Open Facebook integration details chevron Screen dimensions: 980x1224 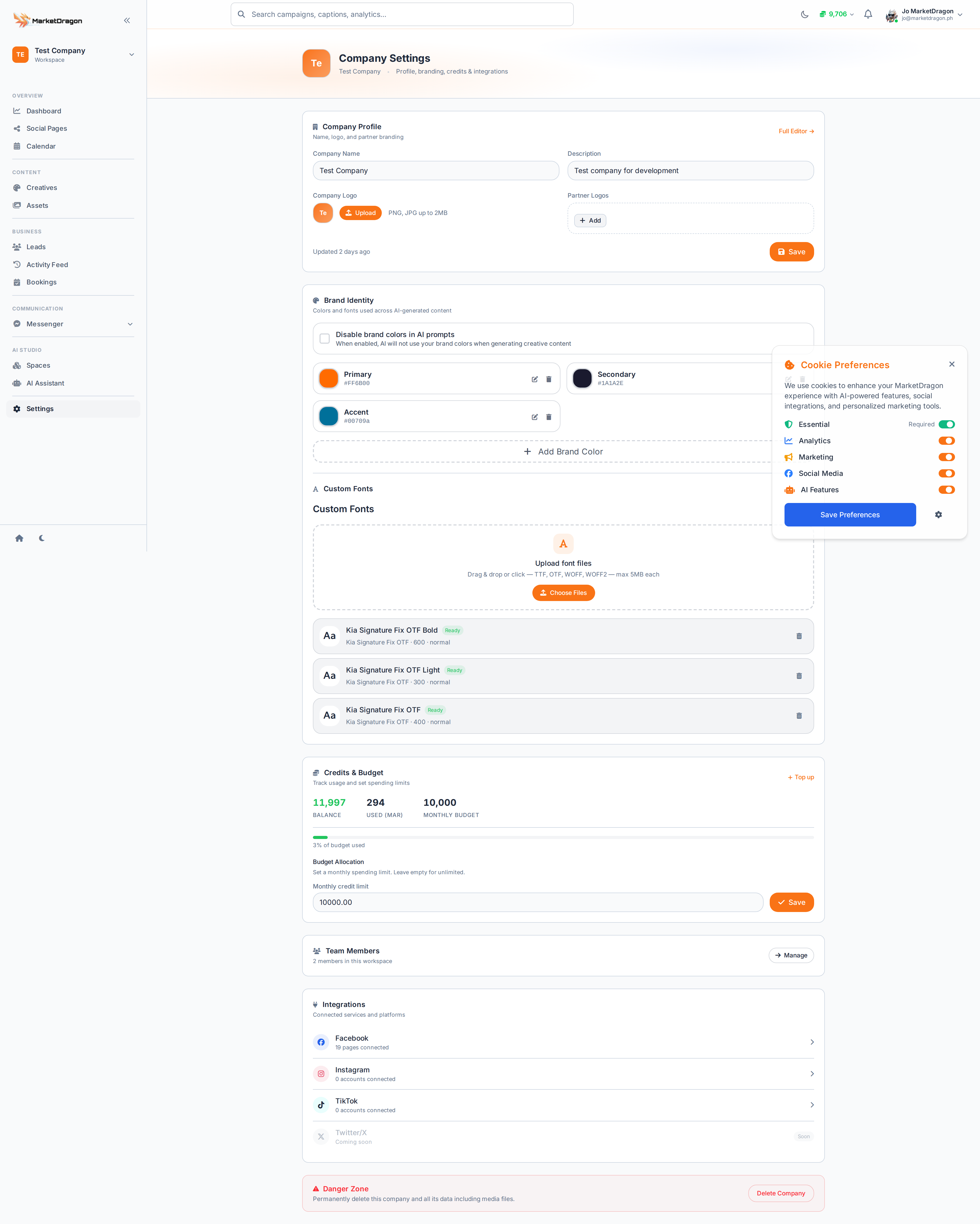coord(812,1042)
